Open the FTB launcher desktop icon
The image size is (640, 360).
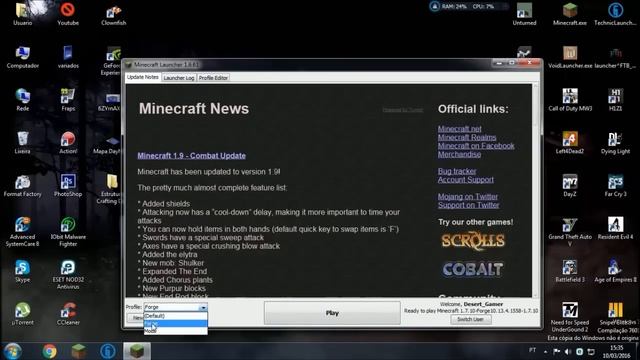point(616,57)
